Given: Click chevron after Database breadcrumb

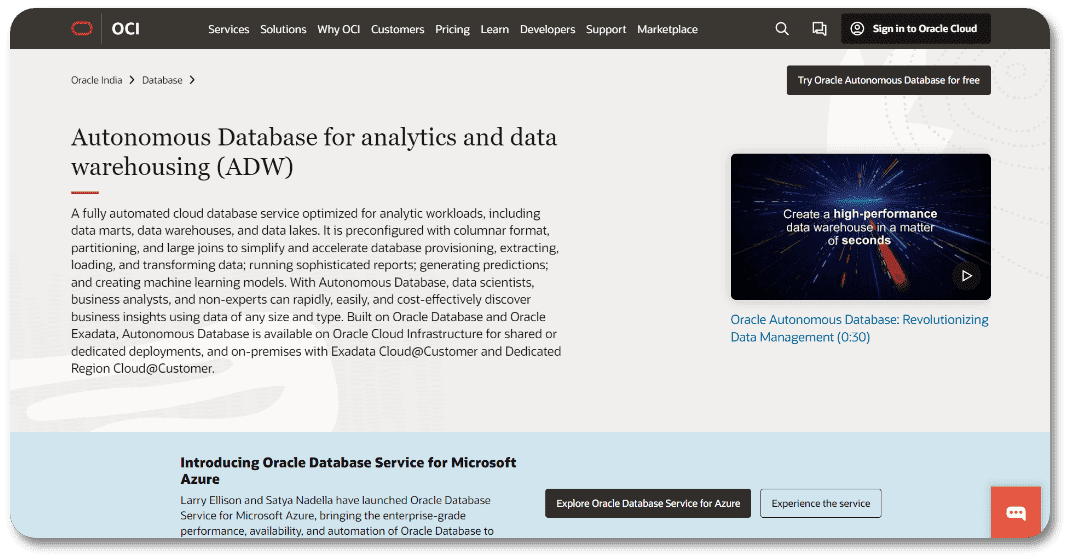Looking at the screenshot, I should point(192,80).
